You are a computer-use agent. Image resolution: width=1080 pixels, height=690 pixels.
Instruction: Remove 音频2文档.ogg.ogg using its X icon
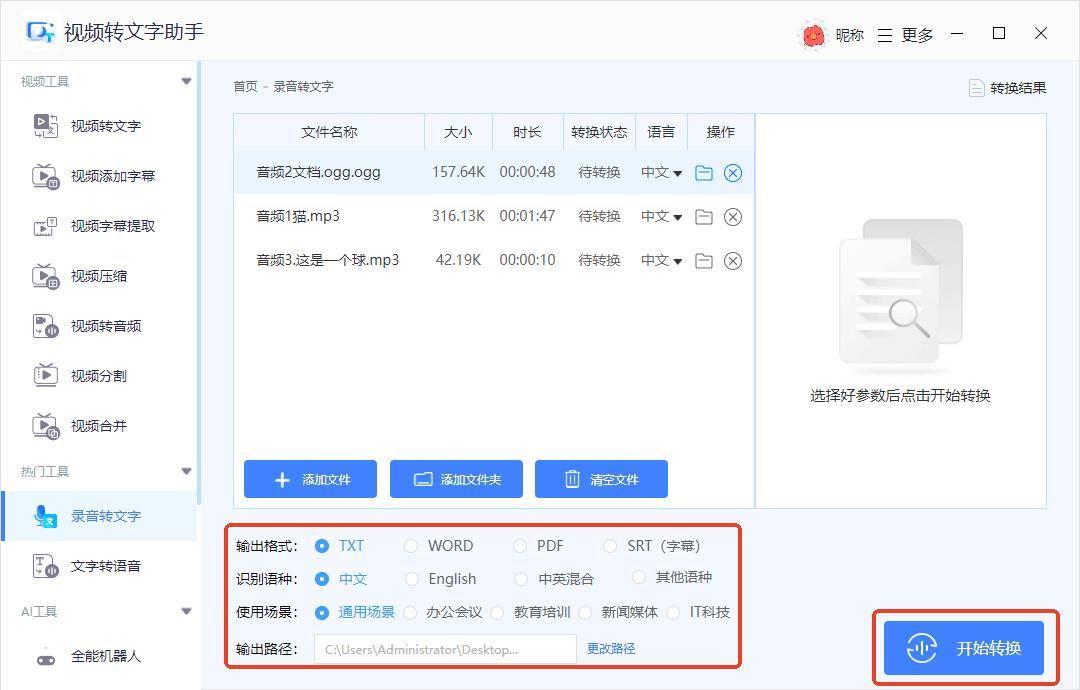tap(733, 173)
